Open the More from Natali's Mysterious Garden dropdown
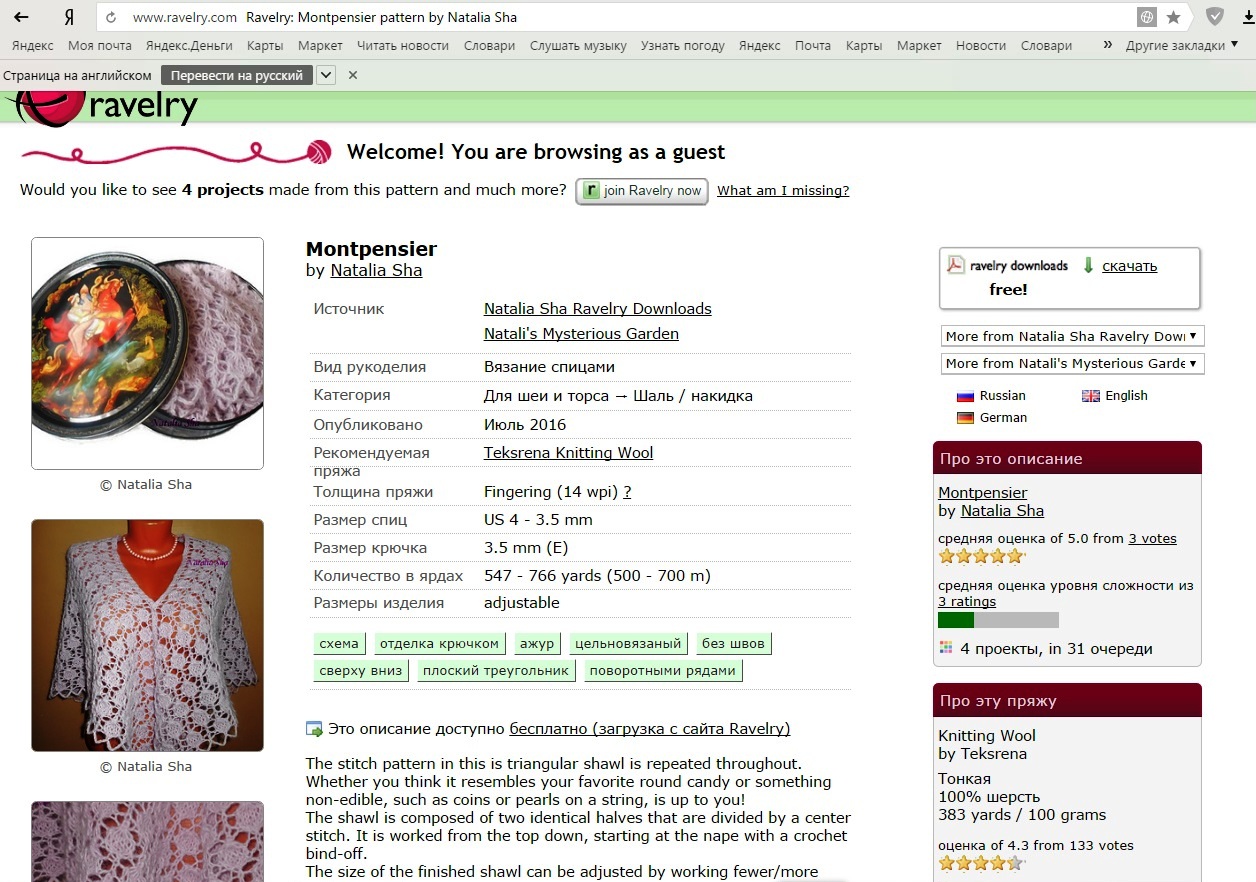Image resolution: width=1256 pixels, height=882 pixels. tap(1073, 363)
